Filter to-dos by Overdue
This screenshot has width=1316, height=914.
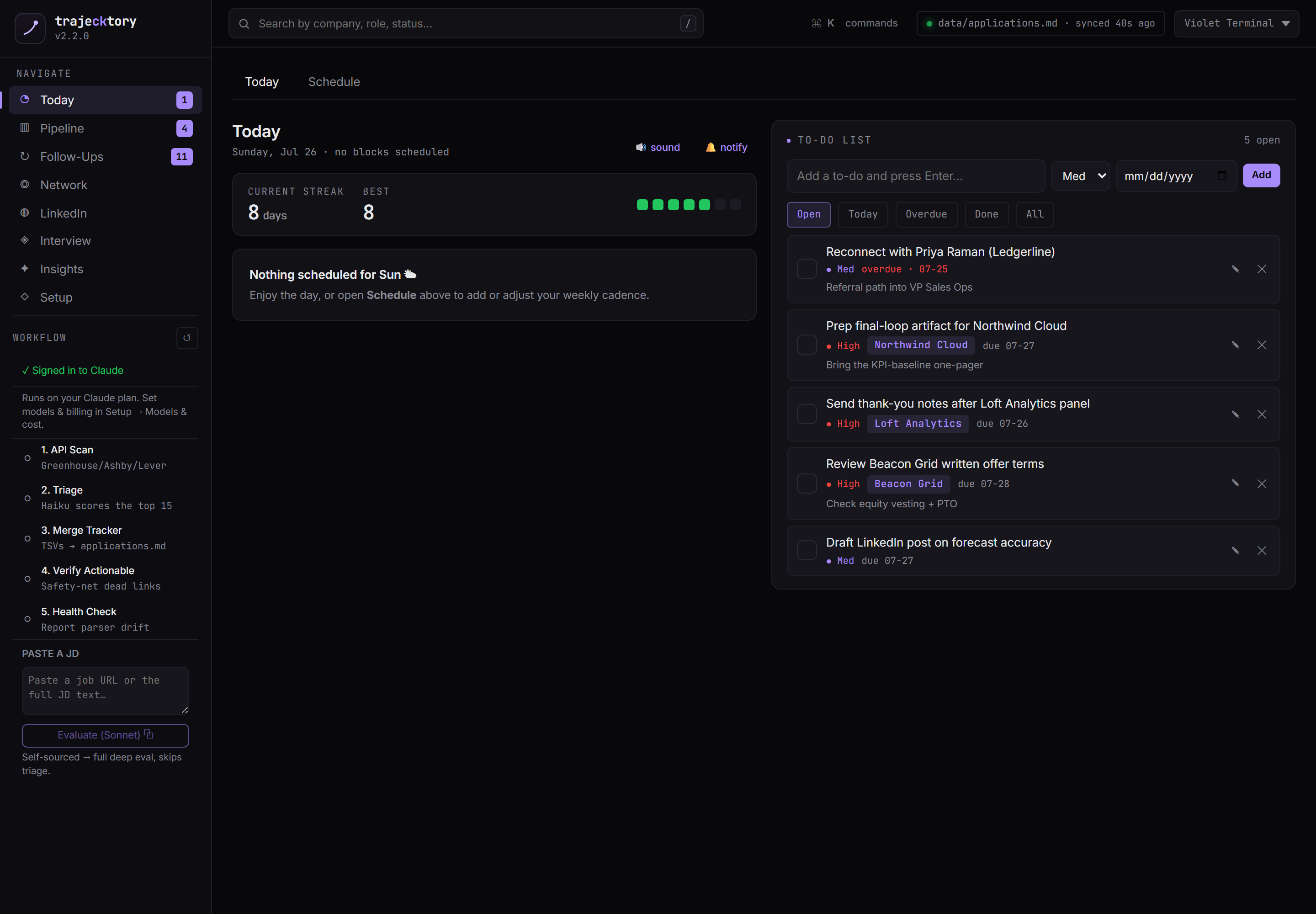click(x=926, y=214)
